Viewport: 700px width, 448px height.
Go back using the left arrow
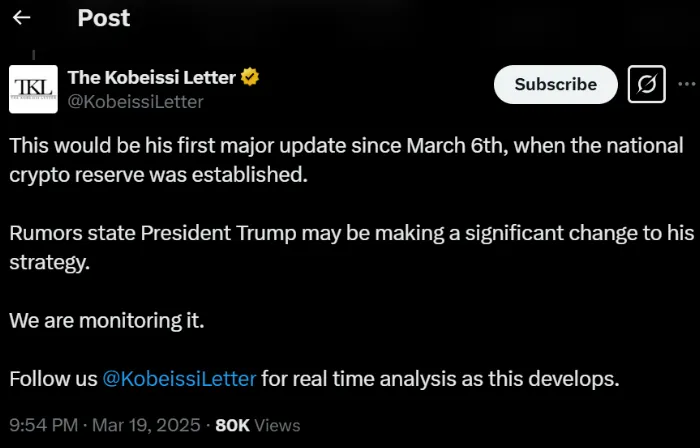tap(22, 18)
